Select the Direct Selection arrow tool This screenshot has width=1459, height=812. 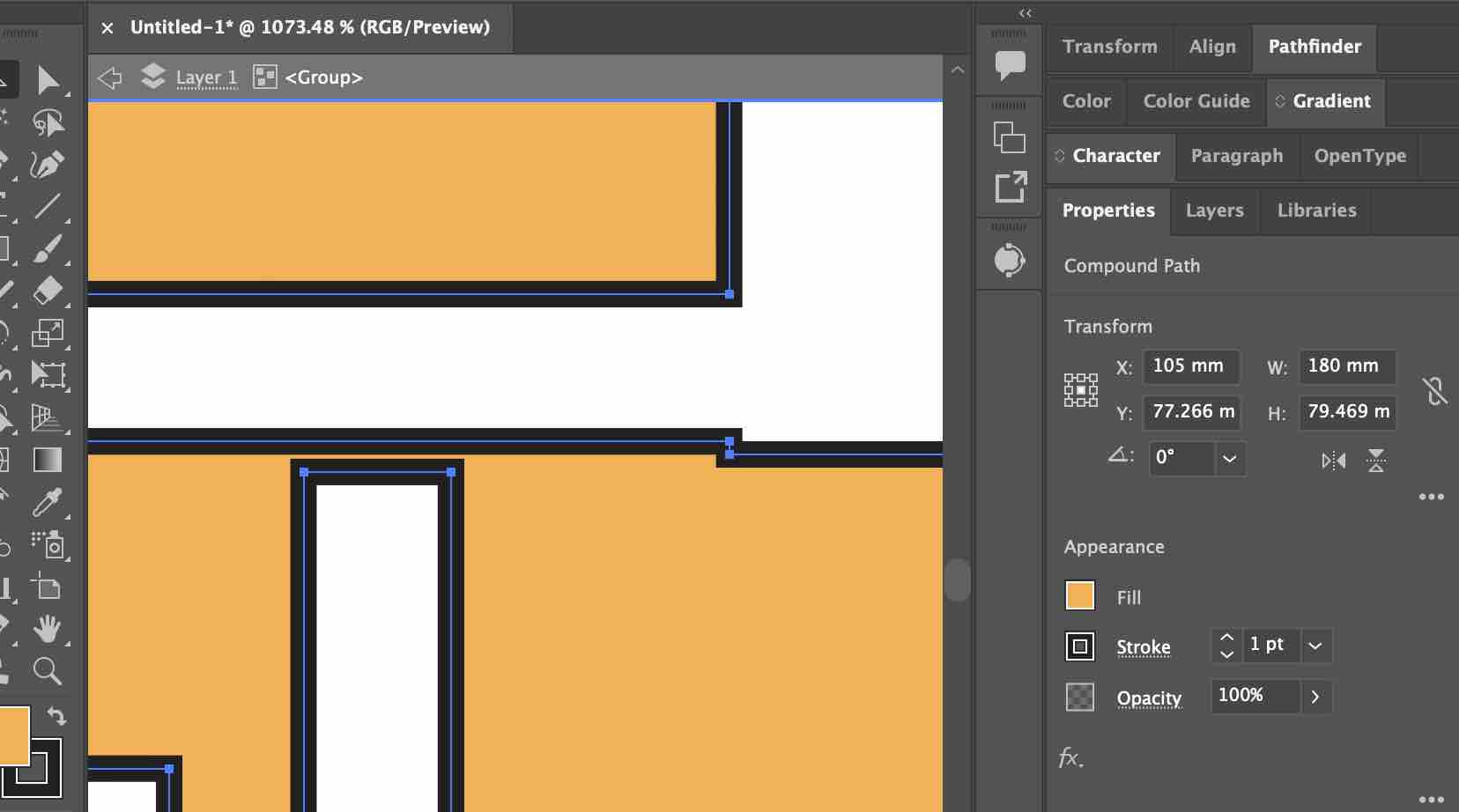(x=48, y=80)
